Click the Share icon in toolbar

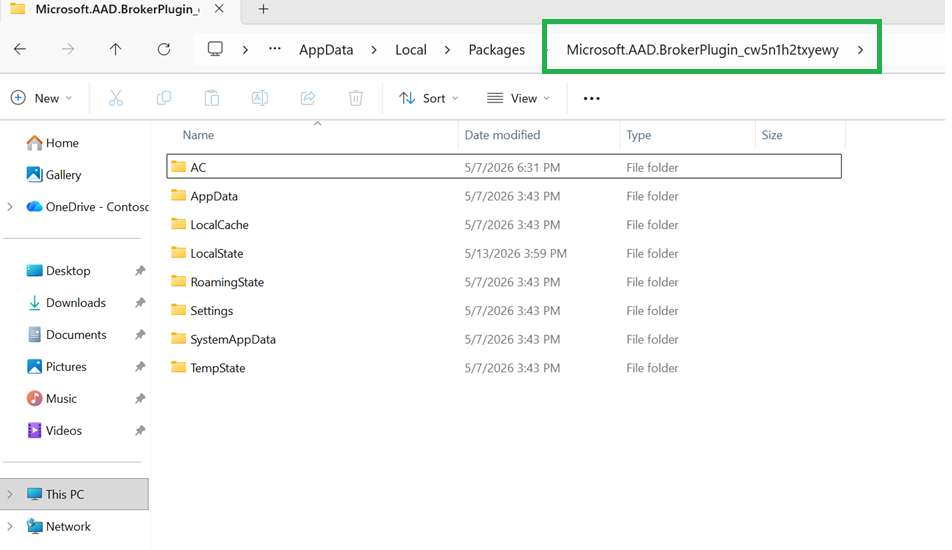click(x=308, y=98)
